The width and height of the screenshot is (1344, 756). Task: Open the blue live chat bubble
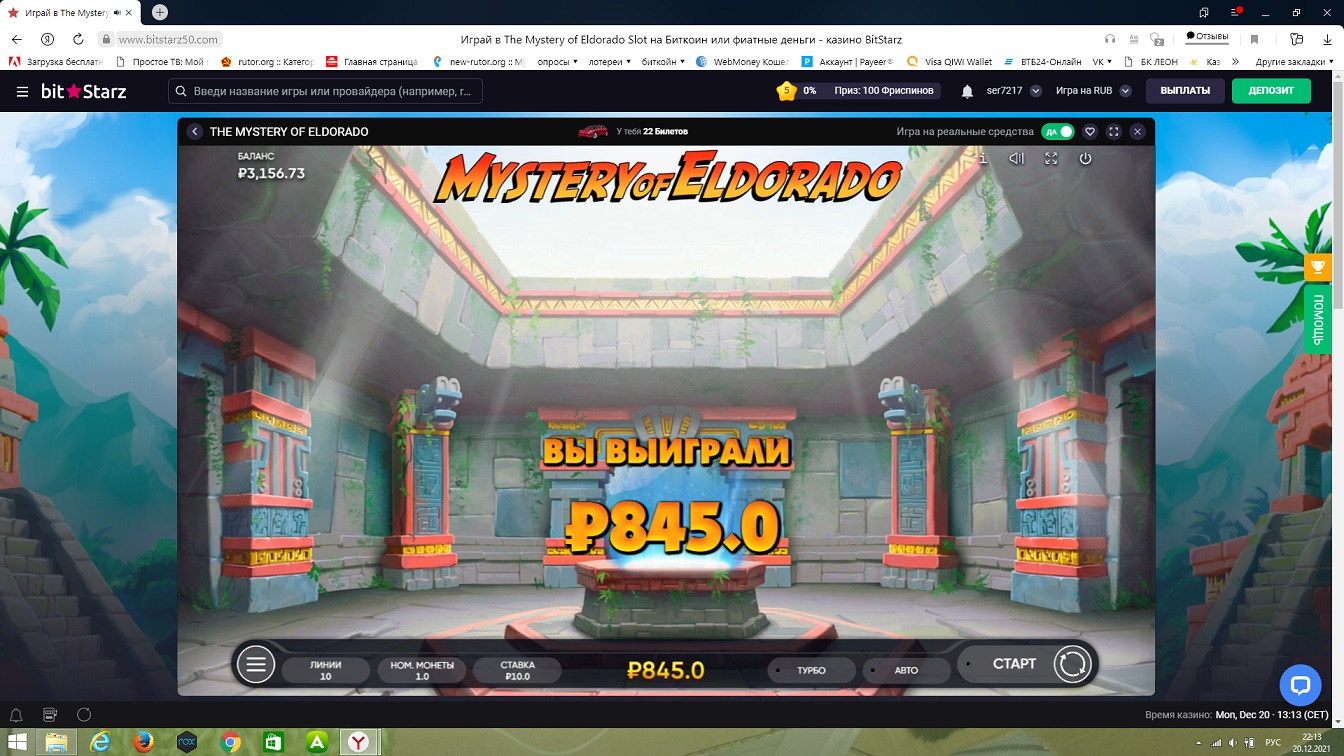pos(1300,685)
